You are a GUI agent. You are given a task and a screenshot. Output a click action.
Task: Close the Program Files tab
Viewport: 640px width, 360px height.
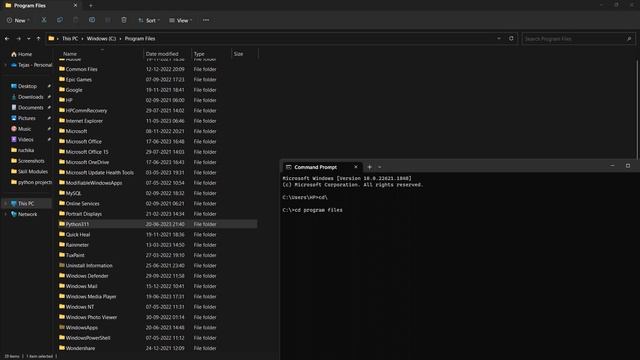pyautogui.click(x=75, y=6)
